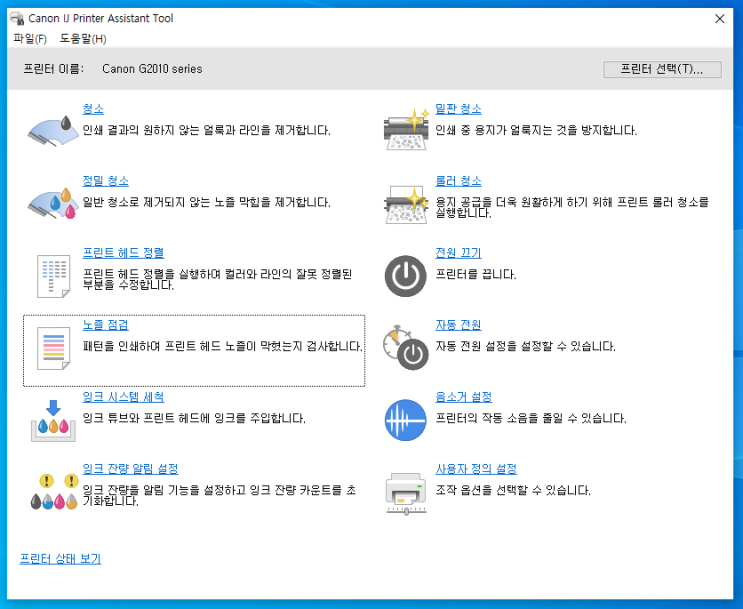The image size is (743, 609).
Task: Click text 프린터의 작동 소음을 줄일 수 있습니다.
Action: coord(531,418)
